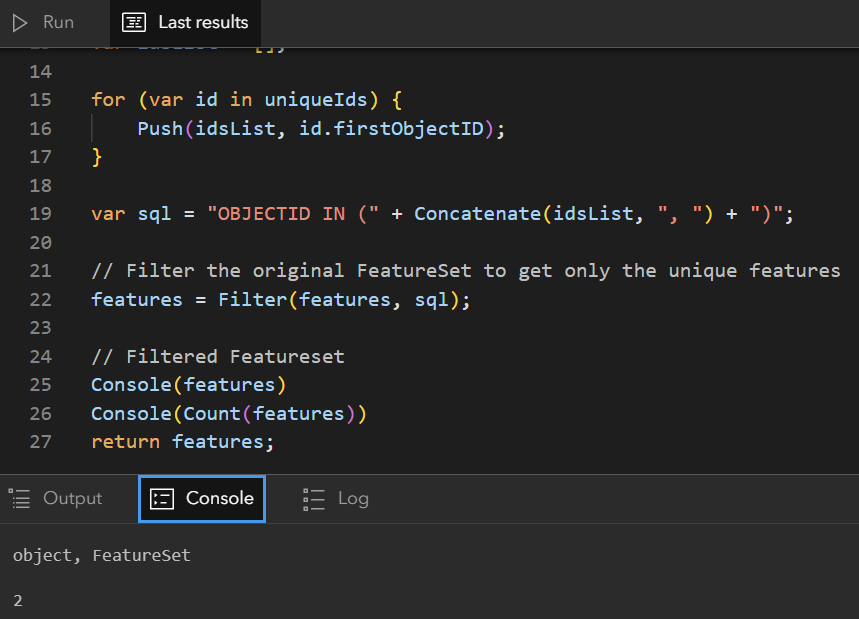859x619 pixels.
Task: Click the 'for' keyword on line 15
Action: click(x=108, y=100)
